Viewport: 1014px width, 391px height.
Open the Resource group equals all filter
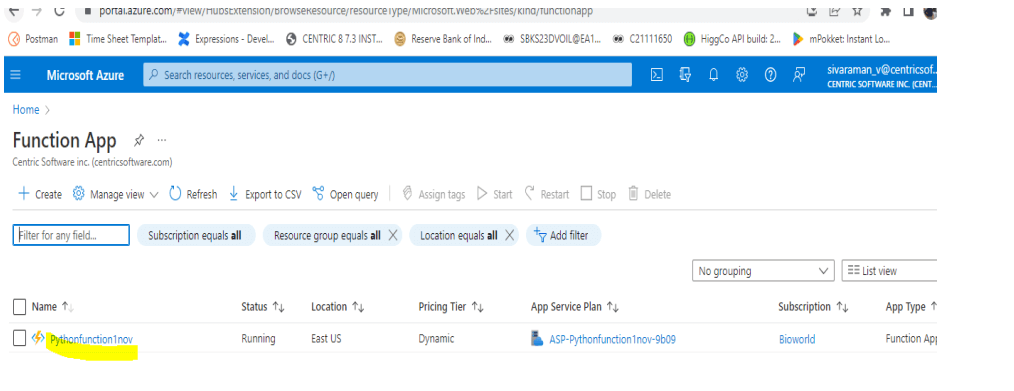327,236
